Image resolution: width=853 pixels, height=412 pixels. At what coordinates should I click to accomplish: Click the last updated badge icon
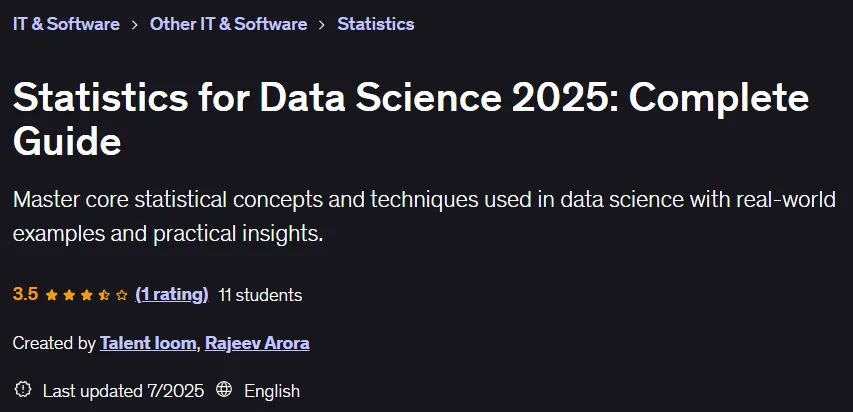pos(23,390)
